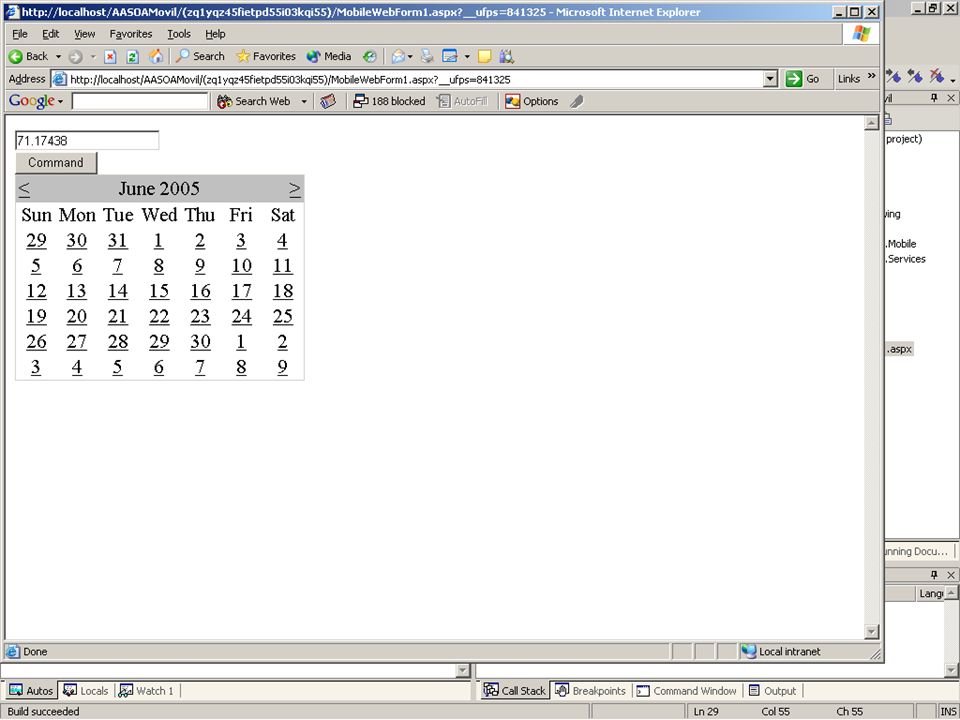
Task: Open the Favorites menu
Action: point(130,34)
